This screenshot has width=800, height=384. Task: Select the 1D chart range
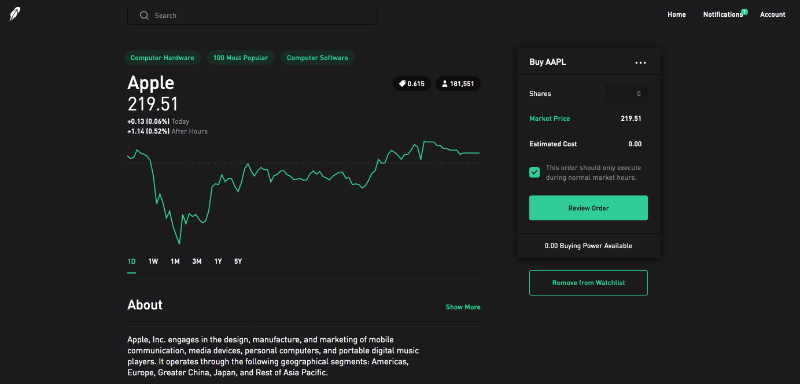click(x=131, y=262)
